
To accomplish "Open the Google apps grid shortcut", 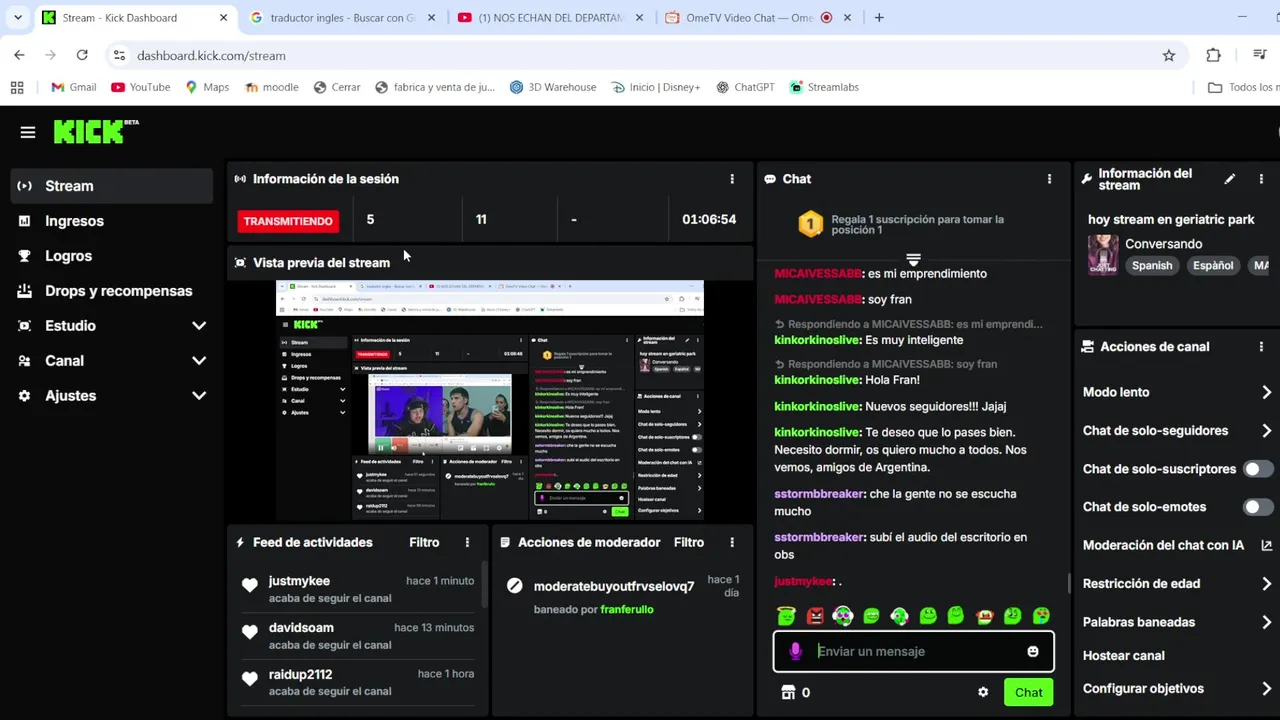I will [17, 87].
